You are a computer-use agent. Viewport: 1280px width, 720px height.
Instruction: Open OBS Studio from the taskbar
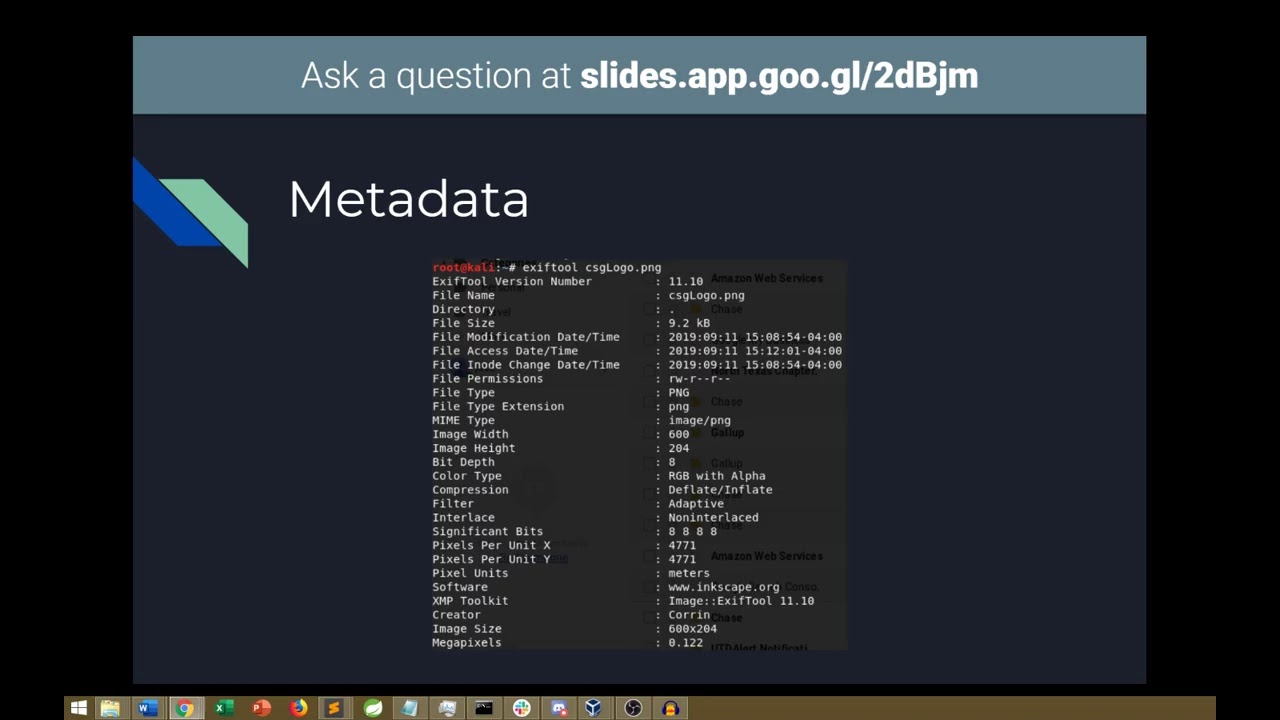(x=633, y=708)
